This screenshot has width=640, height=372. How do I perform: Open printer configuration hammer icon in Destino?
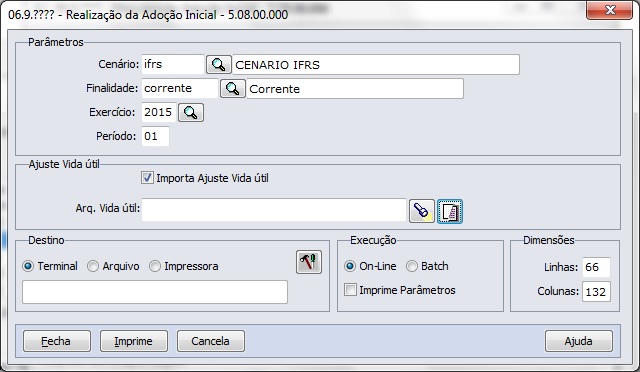(309, 262)
